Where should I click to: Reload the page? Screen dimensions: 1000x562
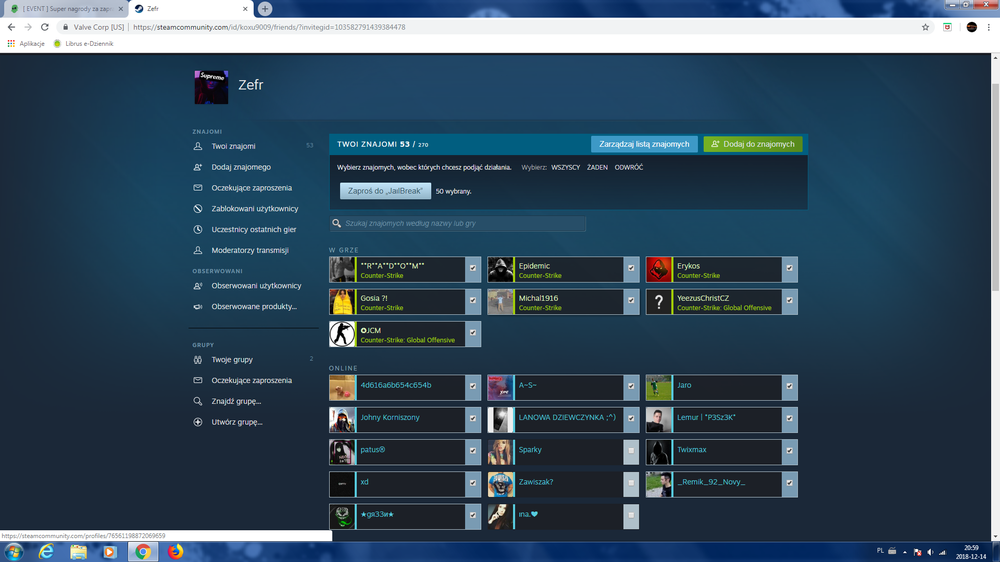tap(45, 27)
